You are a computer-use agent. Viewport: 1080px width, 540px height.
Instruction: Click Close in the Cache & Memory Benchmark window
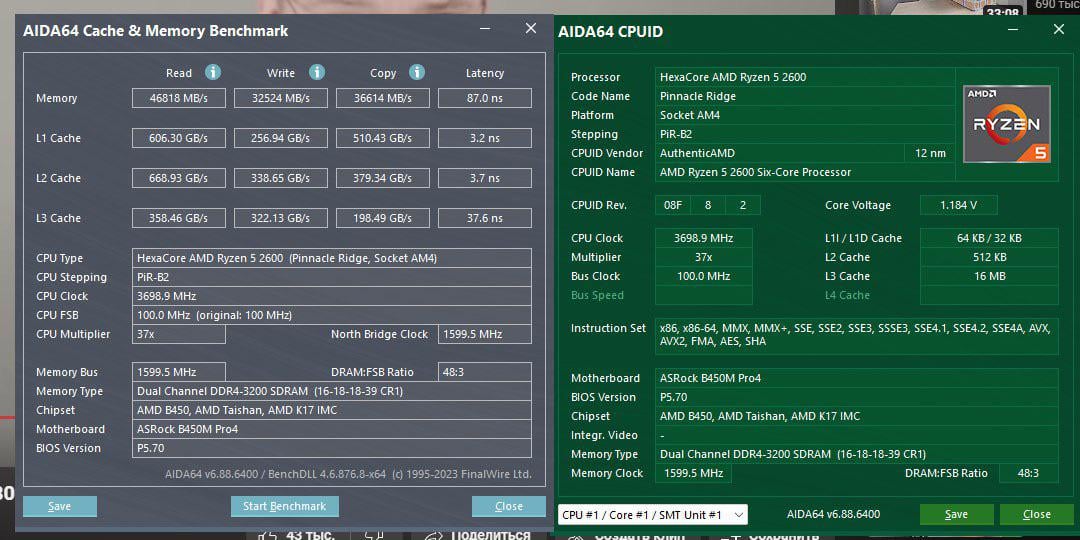508,506
